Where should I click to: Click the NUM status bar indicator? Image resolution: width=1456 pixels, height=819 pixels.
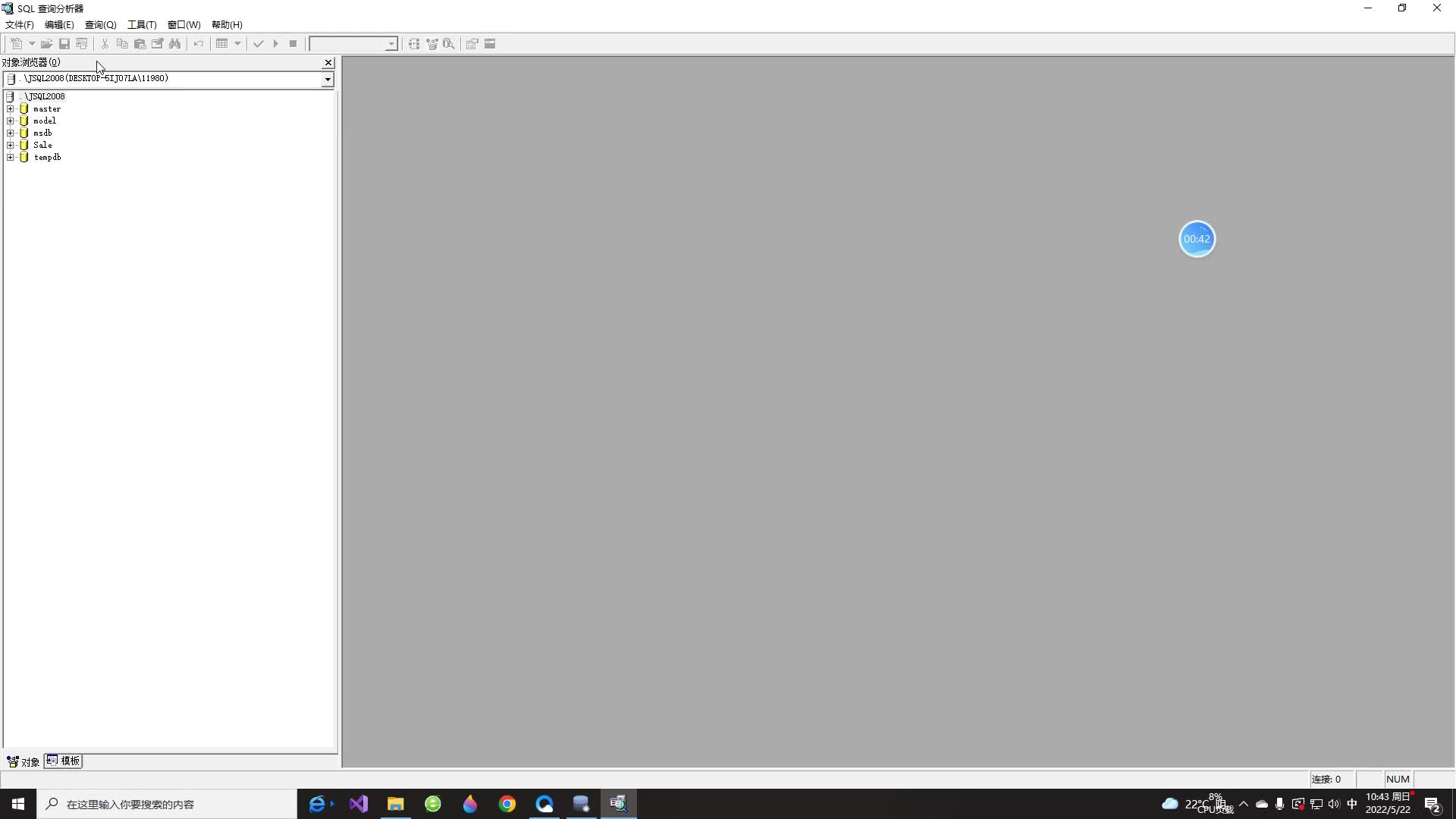point(1398,779)
